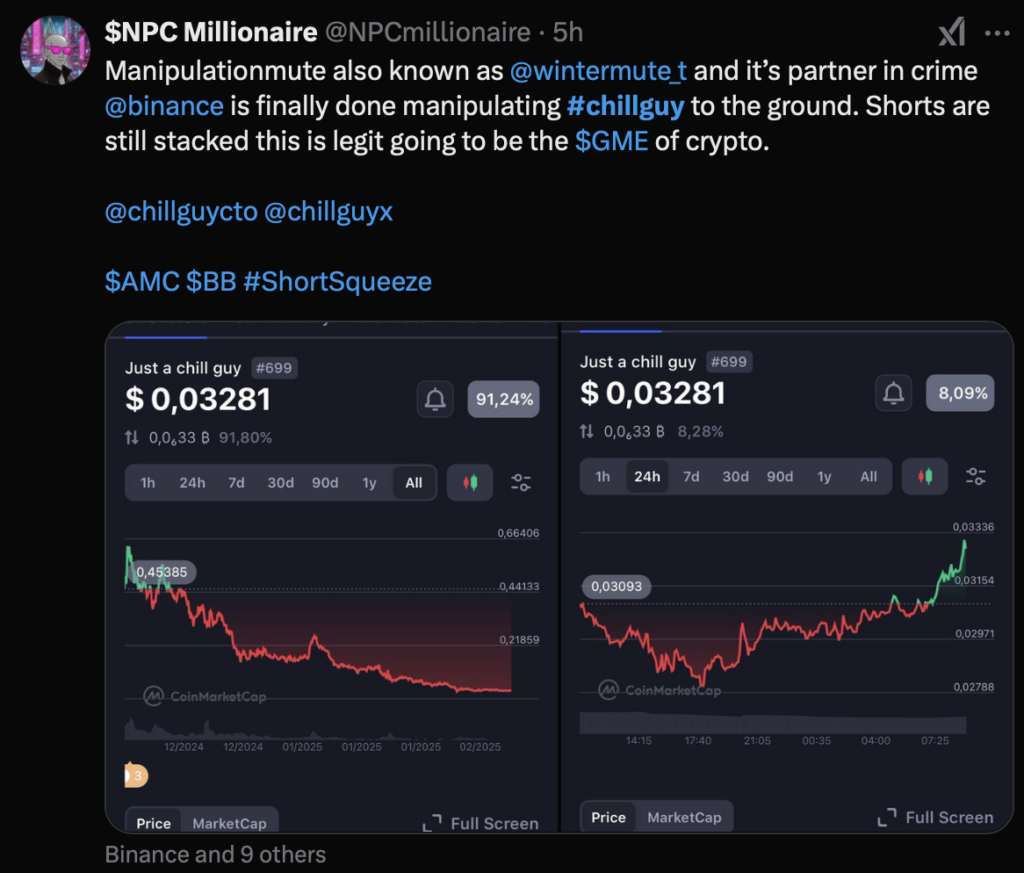Switch right chart to All timeframe
1024x873 pixels.
867,476
